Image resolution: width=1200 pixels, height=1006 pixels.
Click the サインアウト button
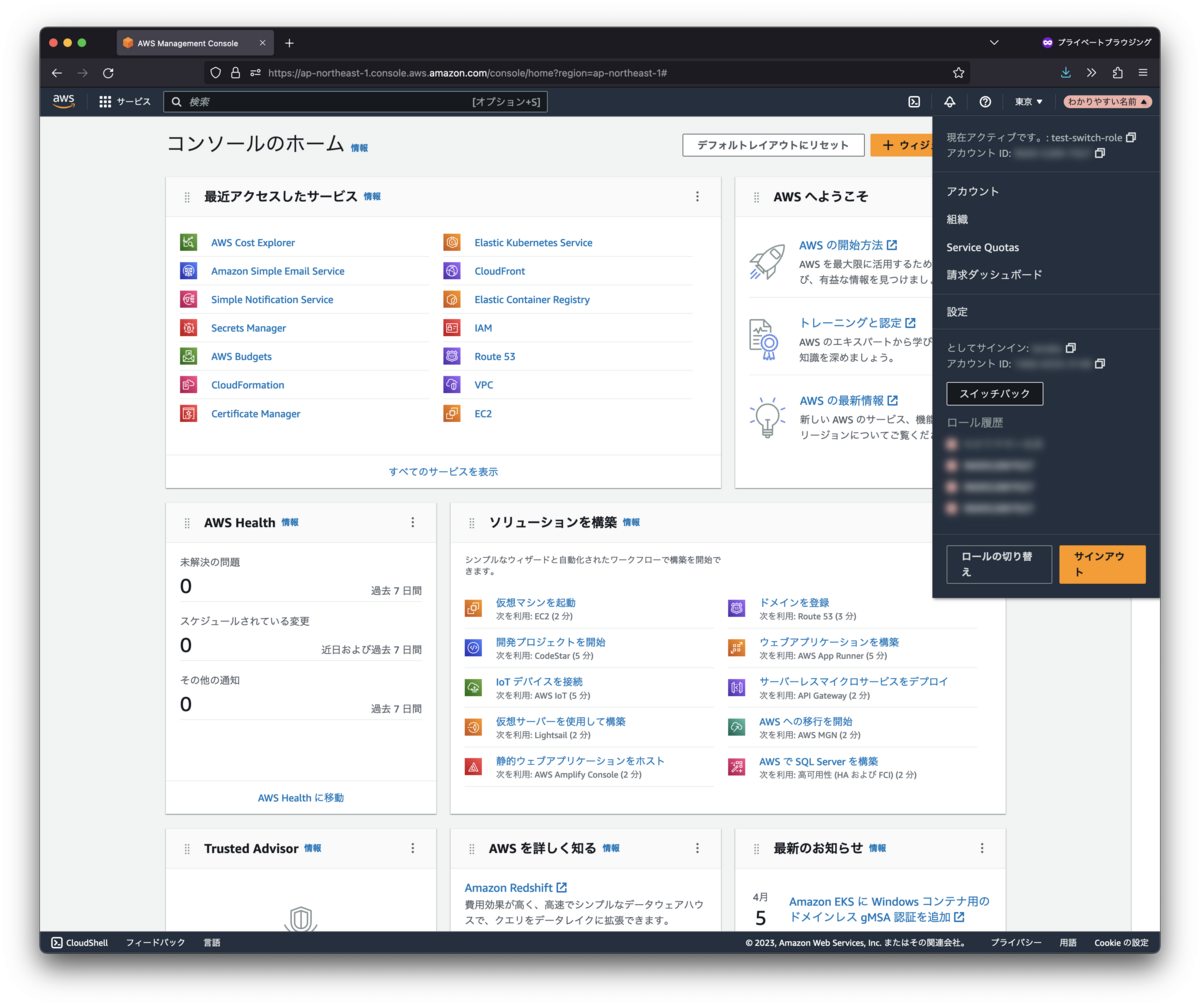(1102, 564)
